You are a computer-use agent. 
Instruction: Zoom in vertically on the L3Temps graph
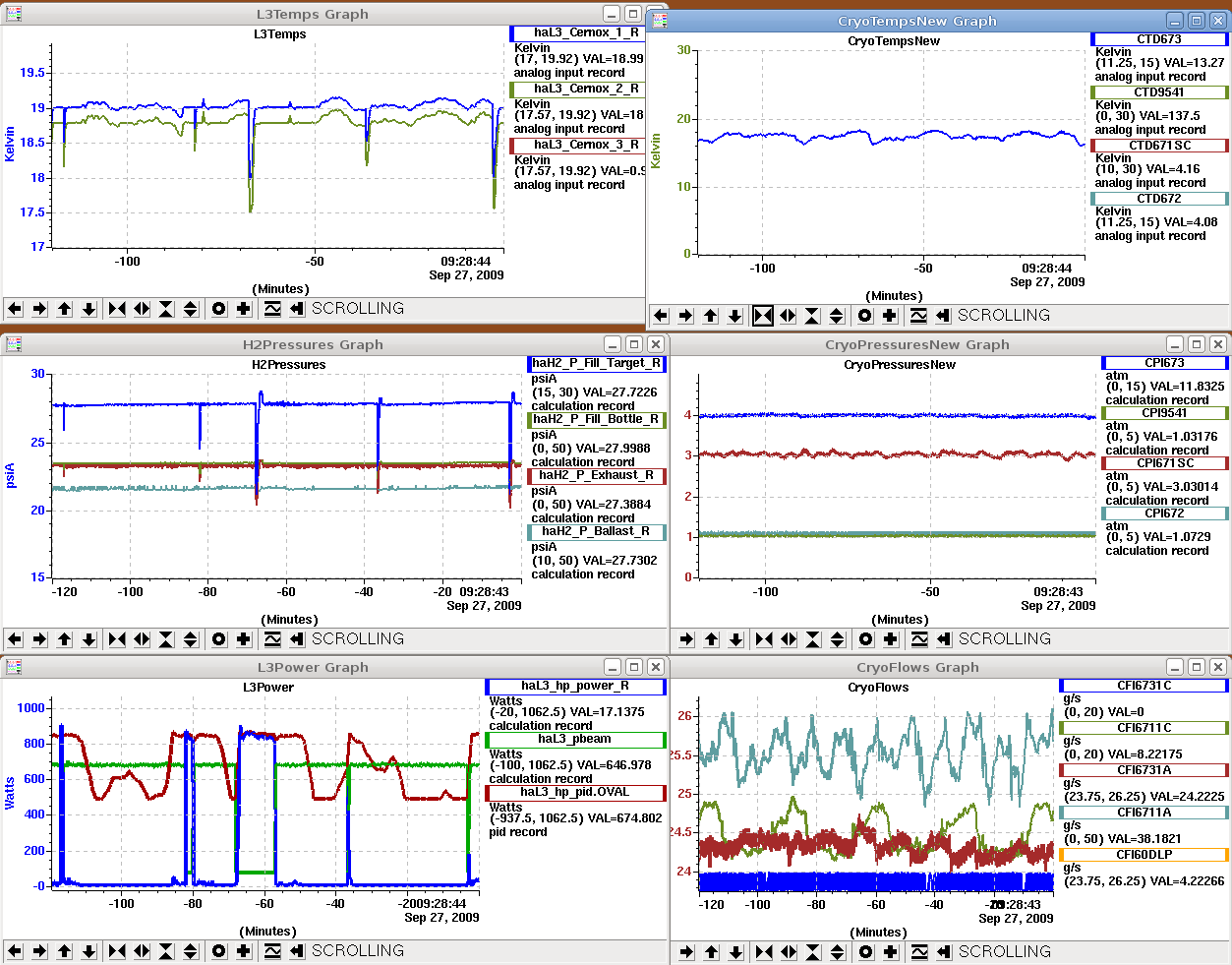(166, 309)
